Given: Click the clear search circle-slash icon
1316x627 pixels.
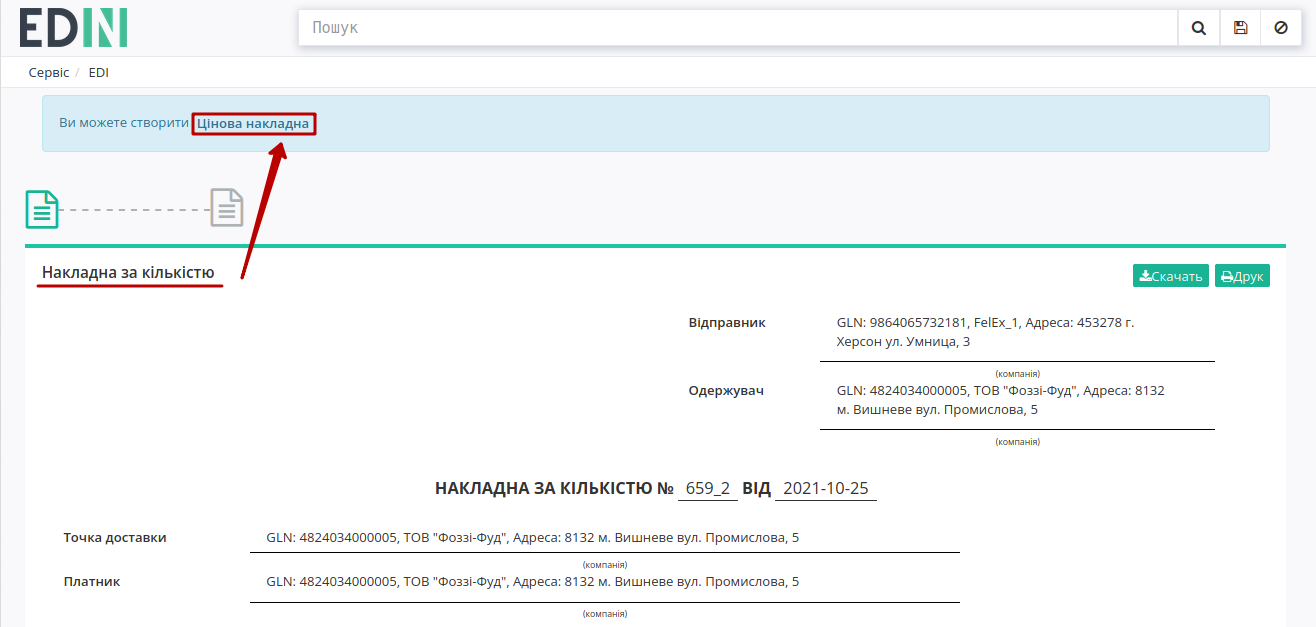Looking at the screenshot, I should coord(1281,28).
